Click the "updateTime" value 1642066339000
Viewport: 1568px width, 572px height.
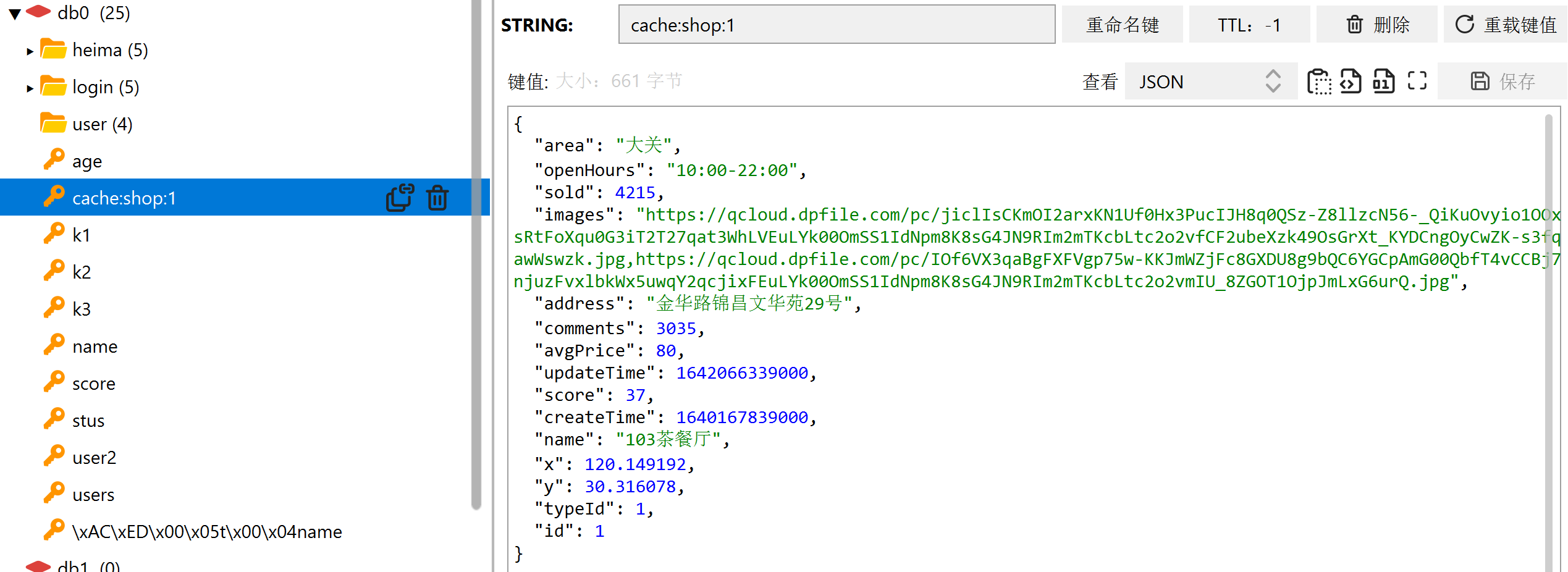[x=742, y=372]
